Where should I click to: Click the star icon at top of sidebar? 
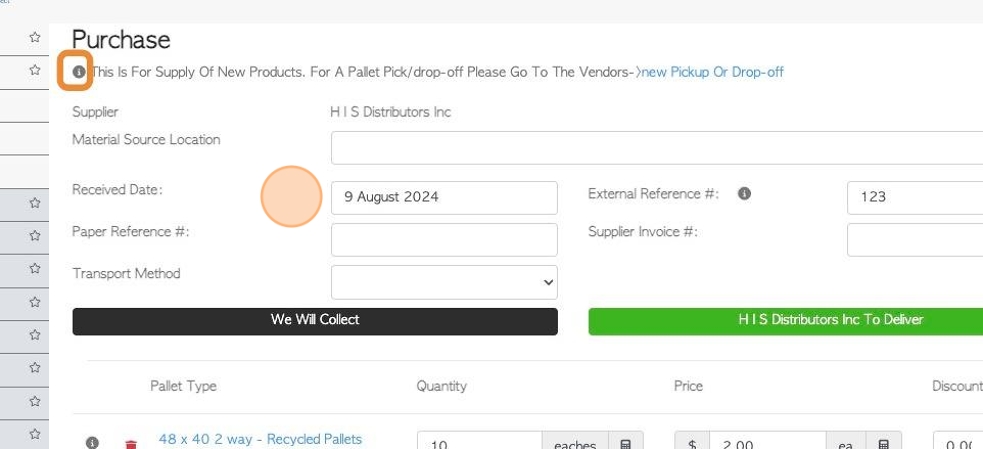coord(34,38)
